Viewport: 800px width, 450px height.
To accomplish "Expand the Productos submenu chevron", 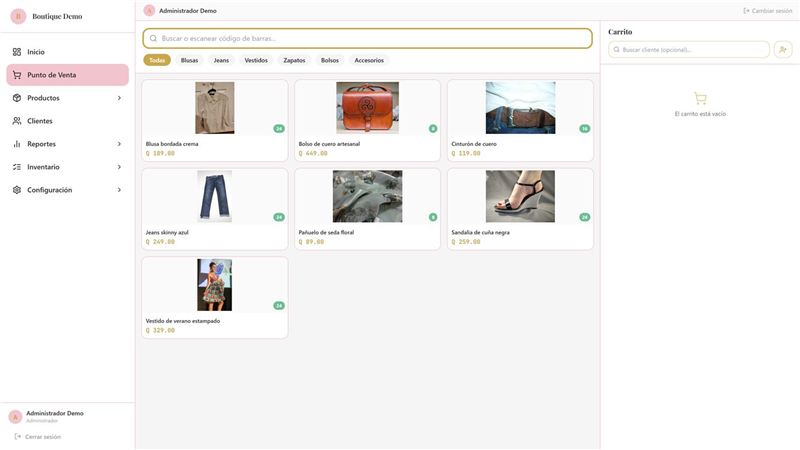I will pos(119,98).
